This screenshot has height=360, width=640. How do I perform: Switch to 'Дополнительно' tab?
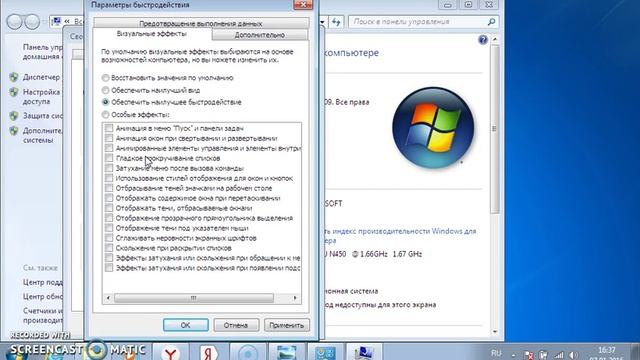[x=260, y=35]
